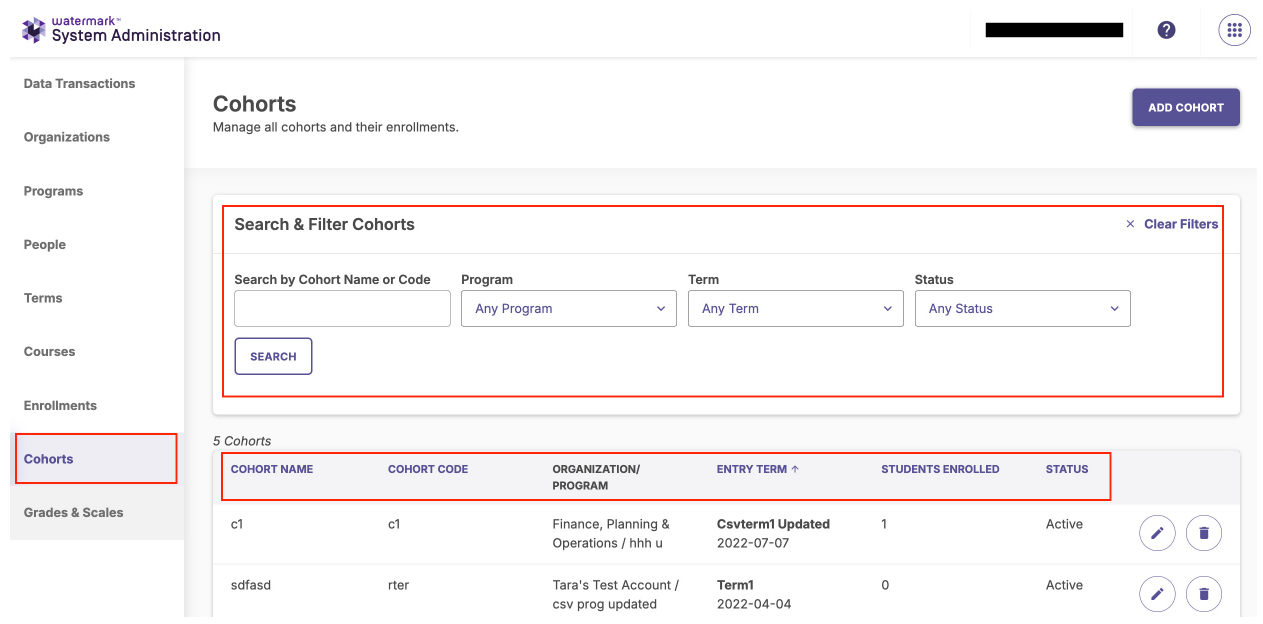Screen dimensions: 1263x624
Task: Select cohort name cell 'sdfasd'
Action: pos(251,585)
